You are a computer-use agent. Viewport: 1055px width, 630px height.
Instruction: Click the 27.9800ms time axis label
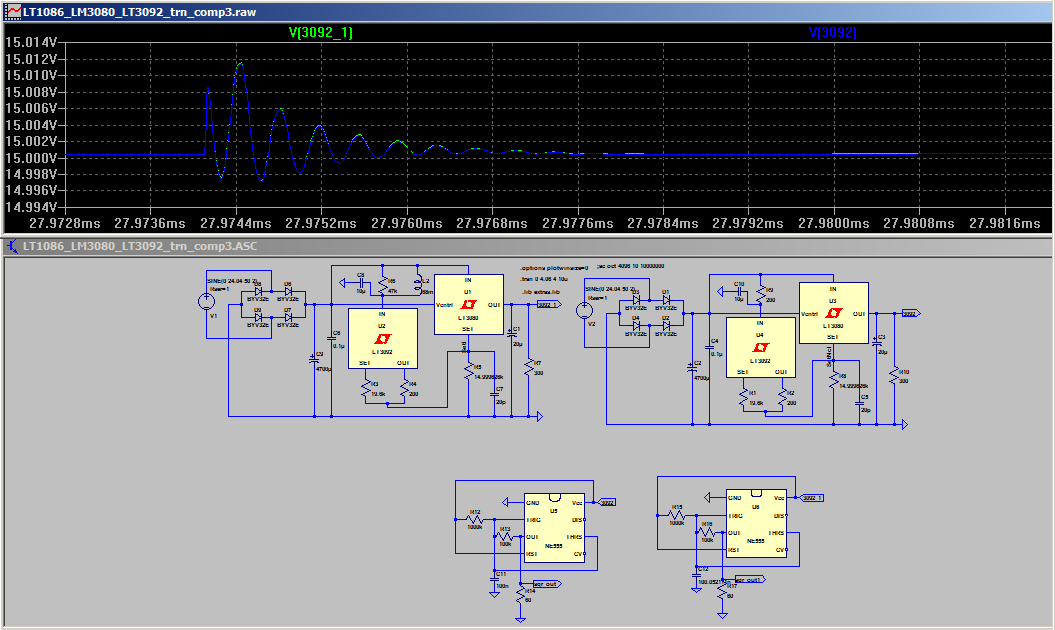click(834, 223)
